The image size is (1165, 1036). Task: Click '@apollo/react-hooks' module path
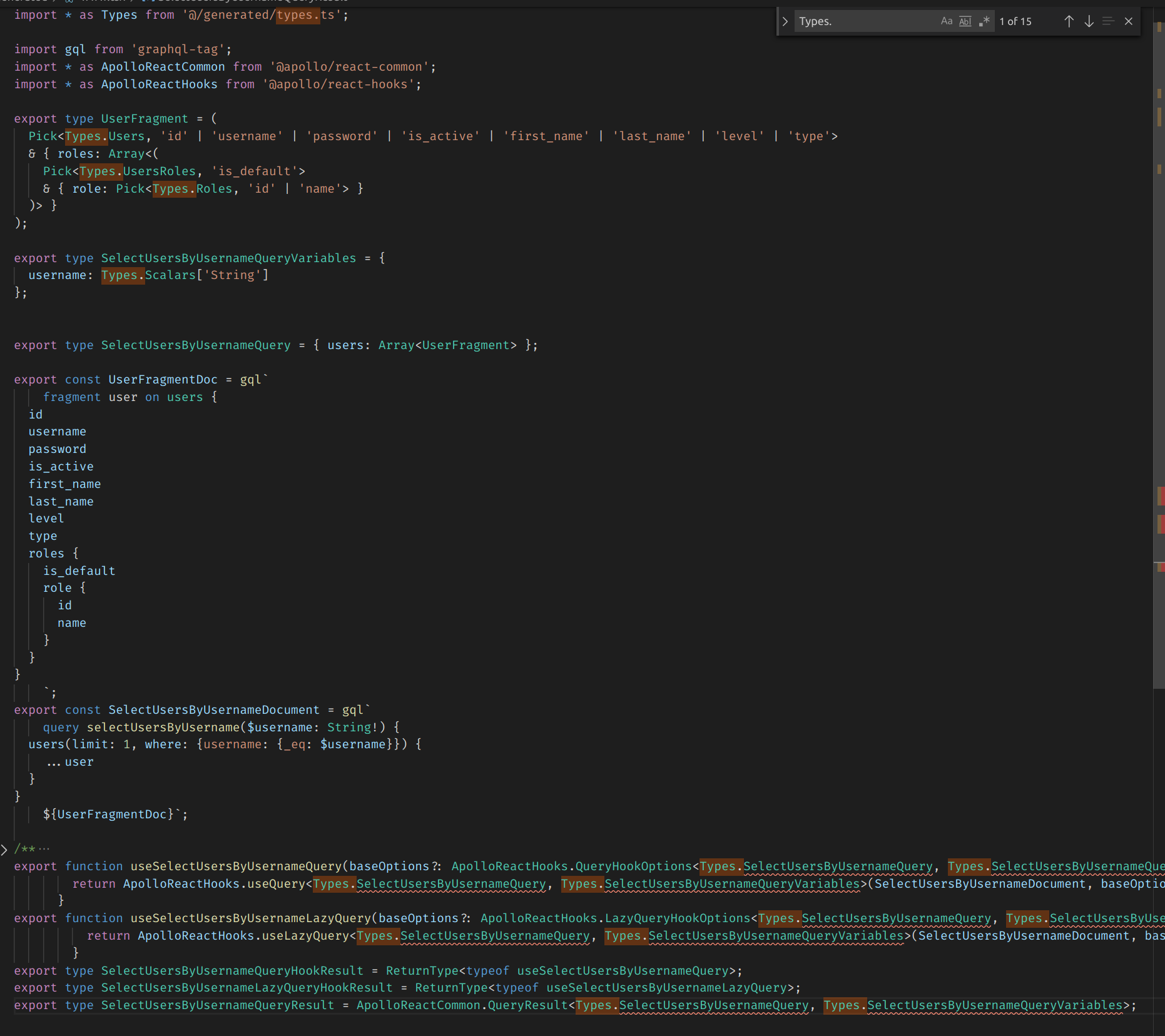pos(338,84)
